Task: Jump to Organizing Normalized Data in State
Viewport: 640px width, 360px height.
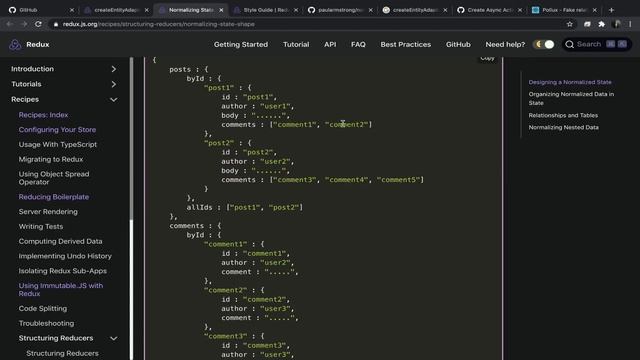Action: click(x=571, y=98)
